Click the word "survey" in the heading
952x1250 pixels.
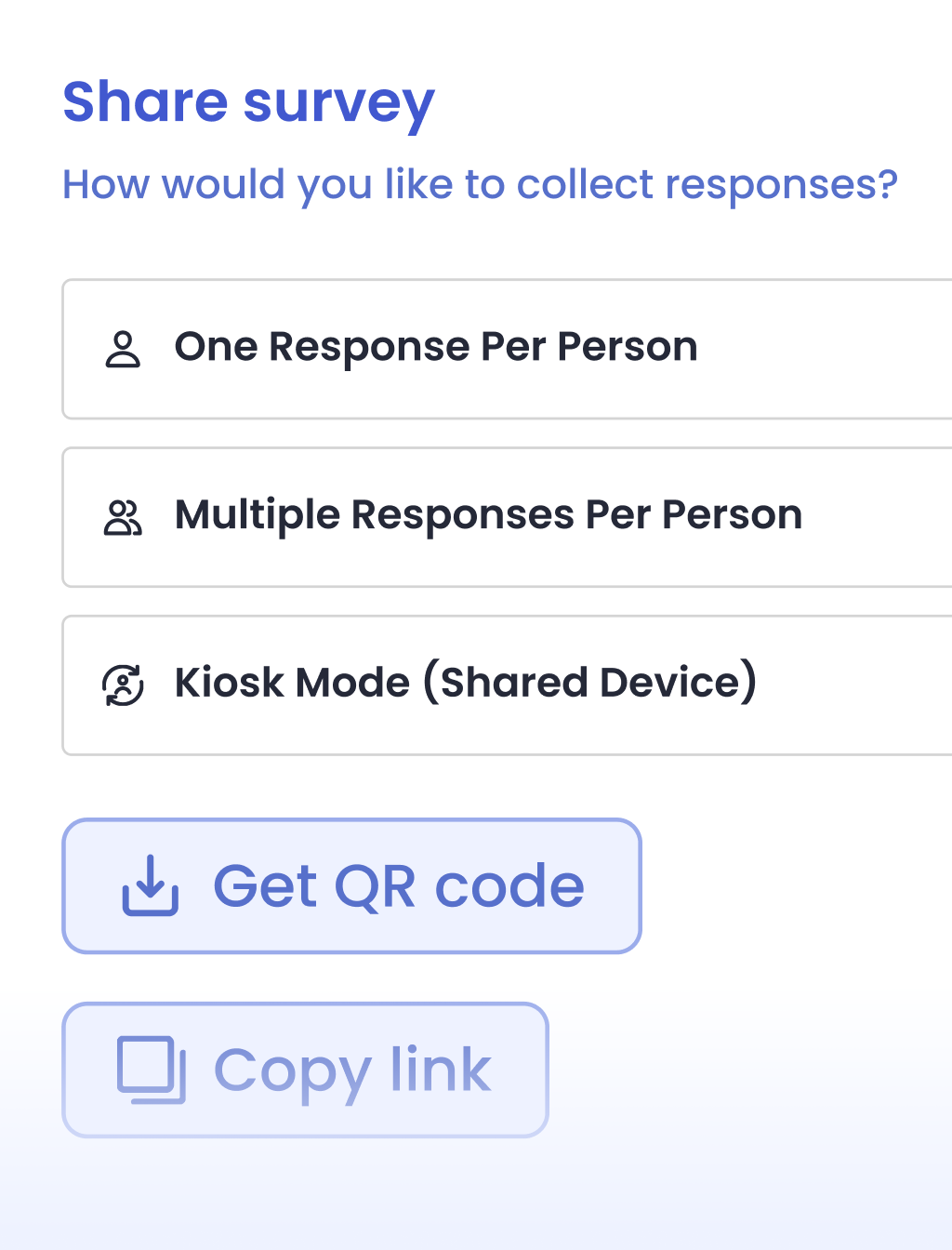(x=338, y=104)
